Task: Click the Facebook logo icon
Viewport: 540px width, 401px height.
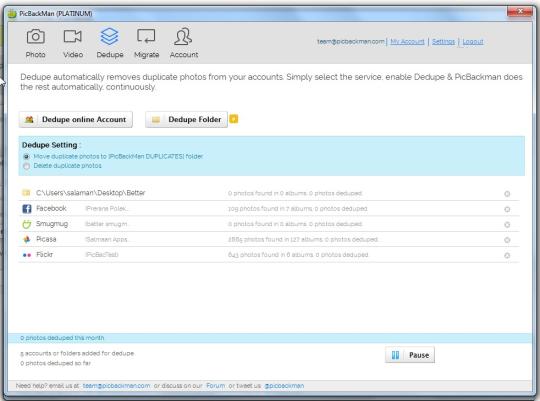Action: coord(27,208)
